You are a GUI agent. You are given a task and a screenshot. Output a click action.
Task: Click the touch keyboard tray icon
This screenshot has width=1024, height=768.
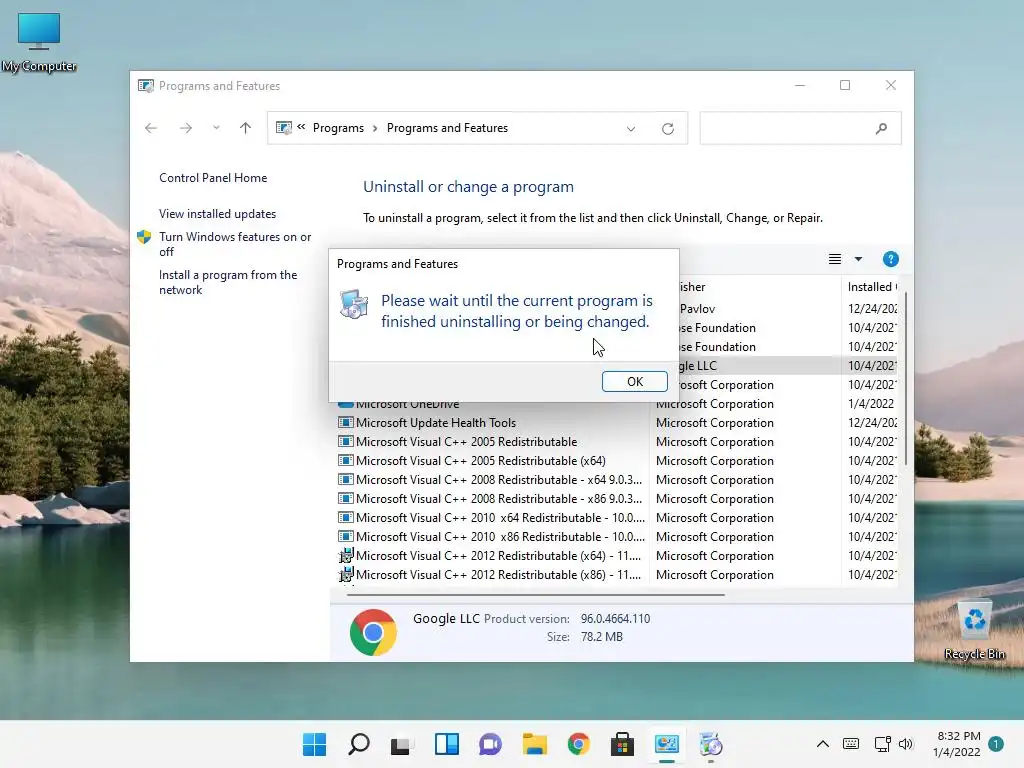[x=851, y=744]
